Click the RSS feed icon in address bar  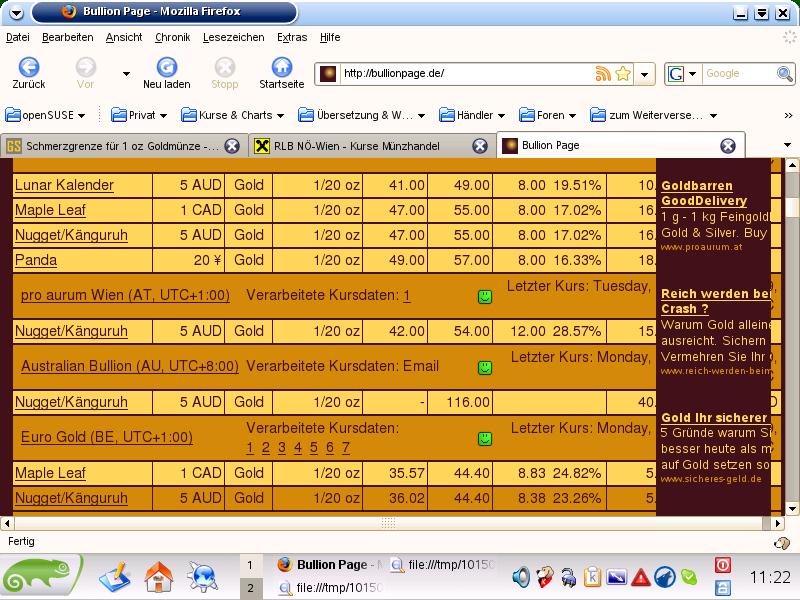pyautogui.click(x=602, y=74)
